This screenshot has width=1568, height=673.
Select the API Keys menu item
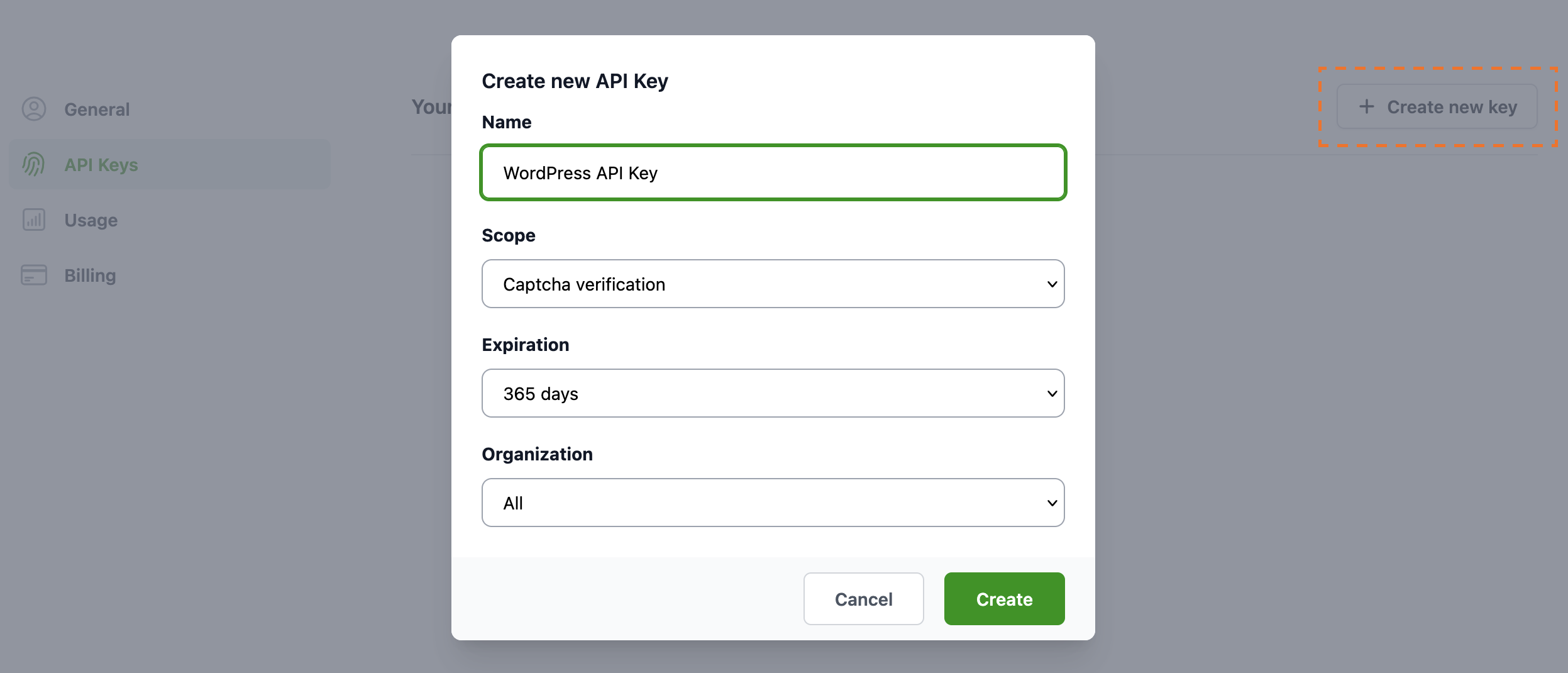click(x=101, y=164)
